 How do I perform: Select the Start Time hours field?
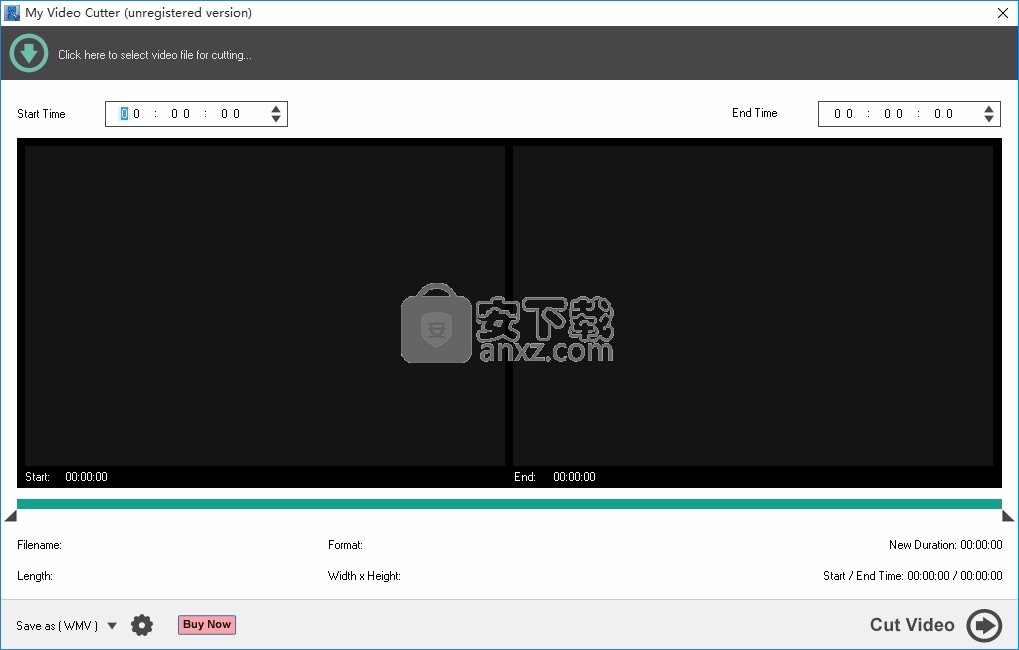130,114
